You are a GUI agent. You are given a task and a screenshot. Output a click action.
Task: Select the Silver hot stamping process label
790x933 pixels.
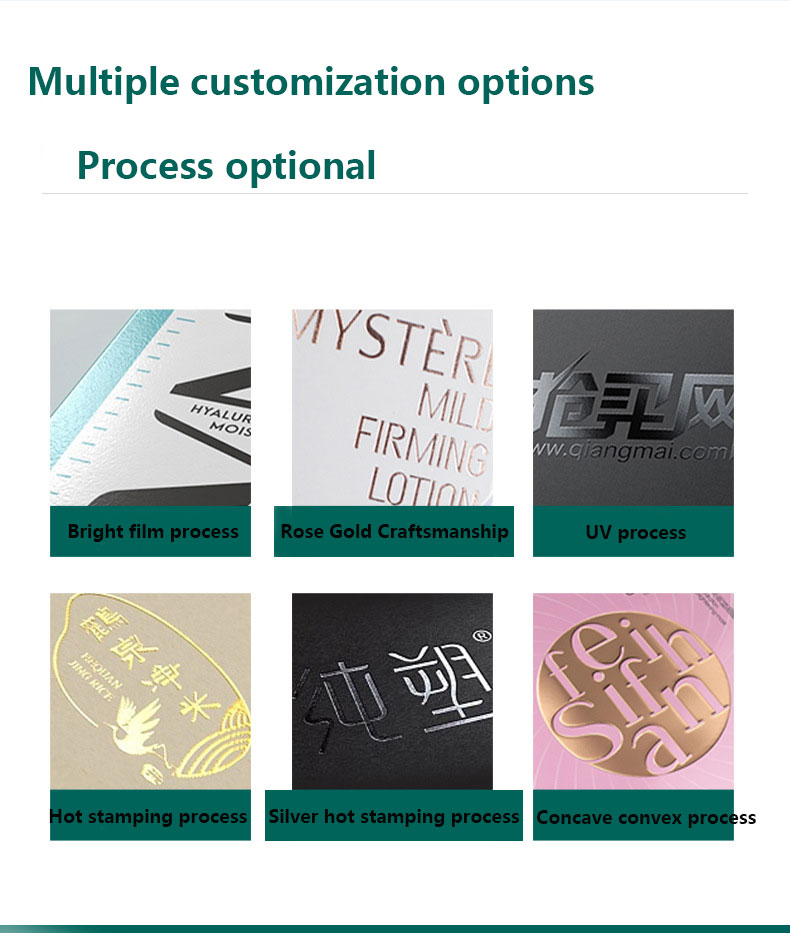(x=394, y=816)
